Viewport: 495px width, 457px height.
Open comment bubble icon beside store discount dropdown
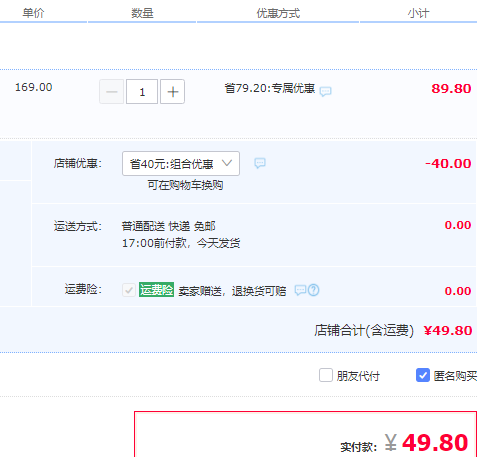pos(260,163)
